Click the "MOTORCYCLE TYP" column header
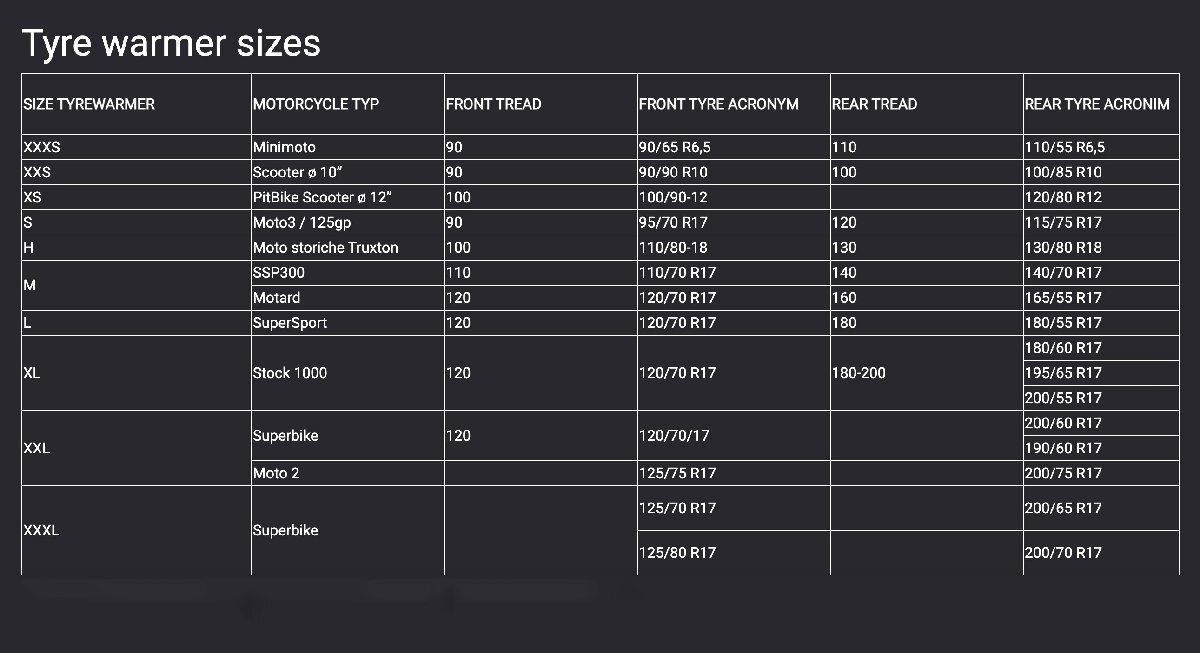The image size is (1200, 653). (316, 104)
